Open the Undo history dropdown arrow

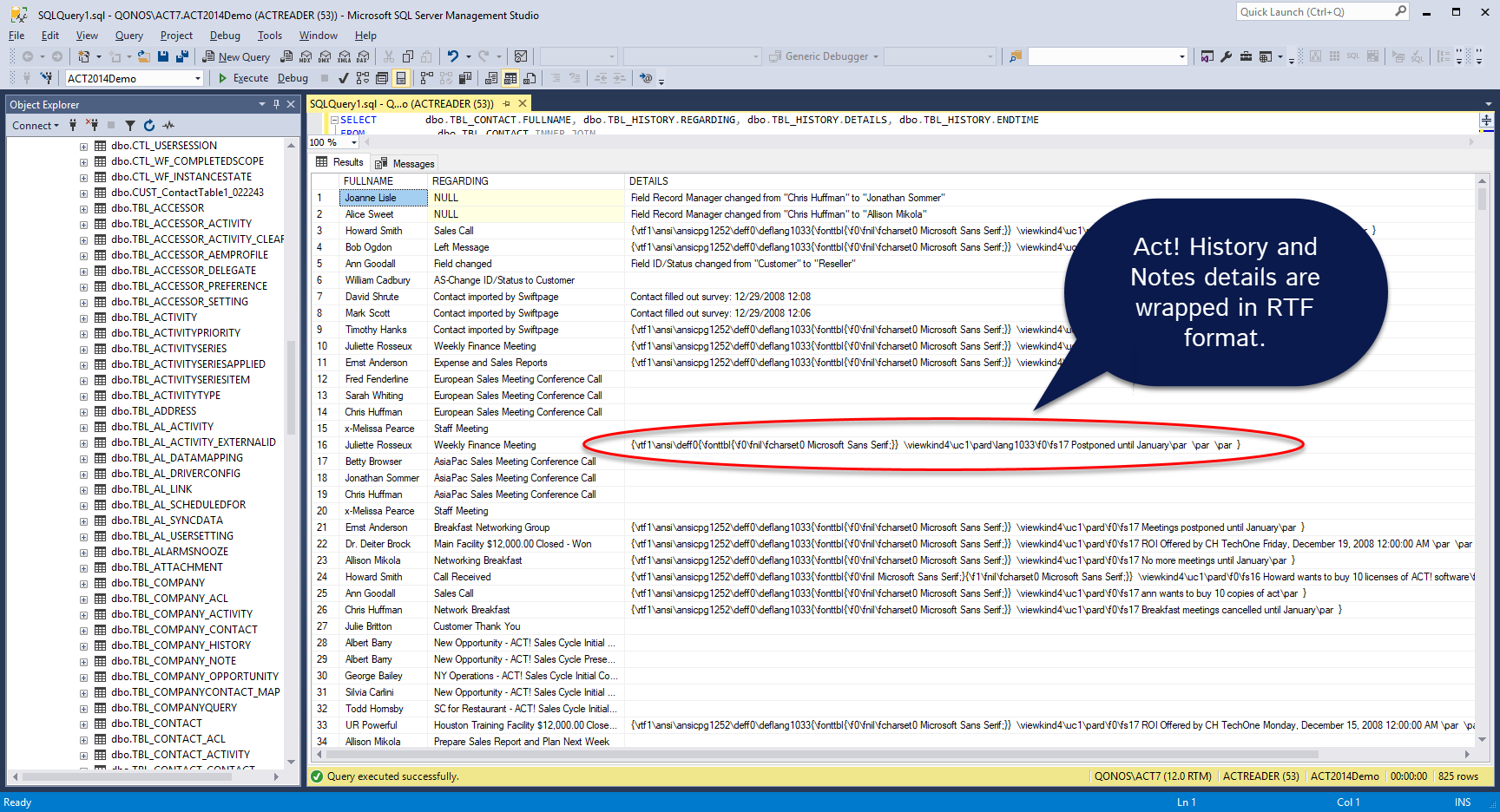click(469, 56)
